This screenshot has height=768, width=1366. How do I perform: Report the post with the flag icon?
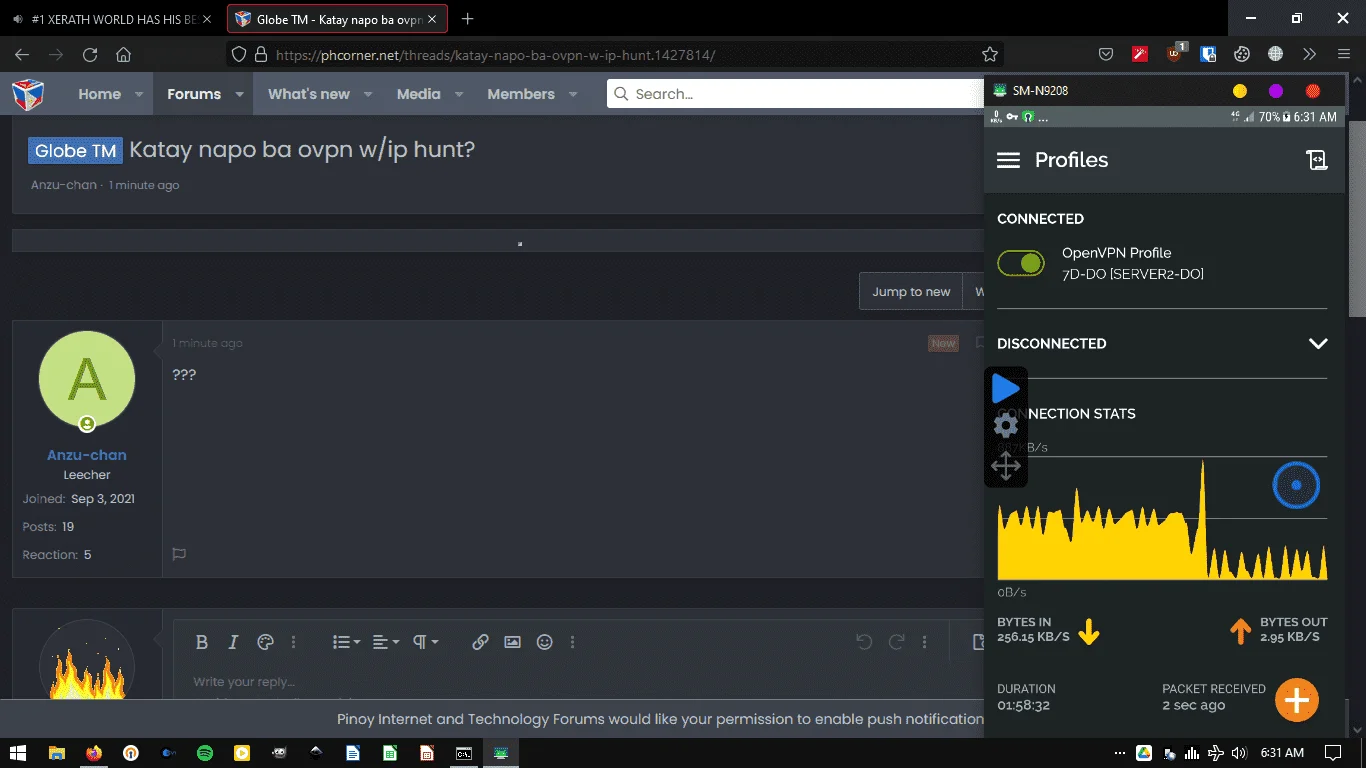click(x=179, y=554)
